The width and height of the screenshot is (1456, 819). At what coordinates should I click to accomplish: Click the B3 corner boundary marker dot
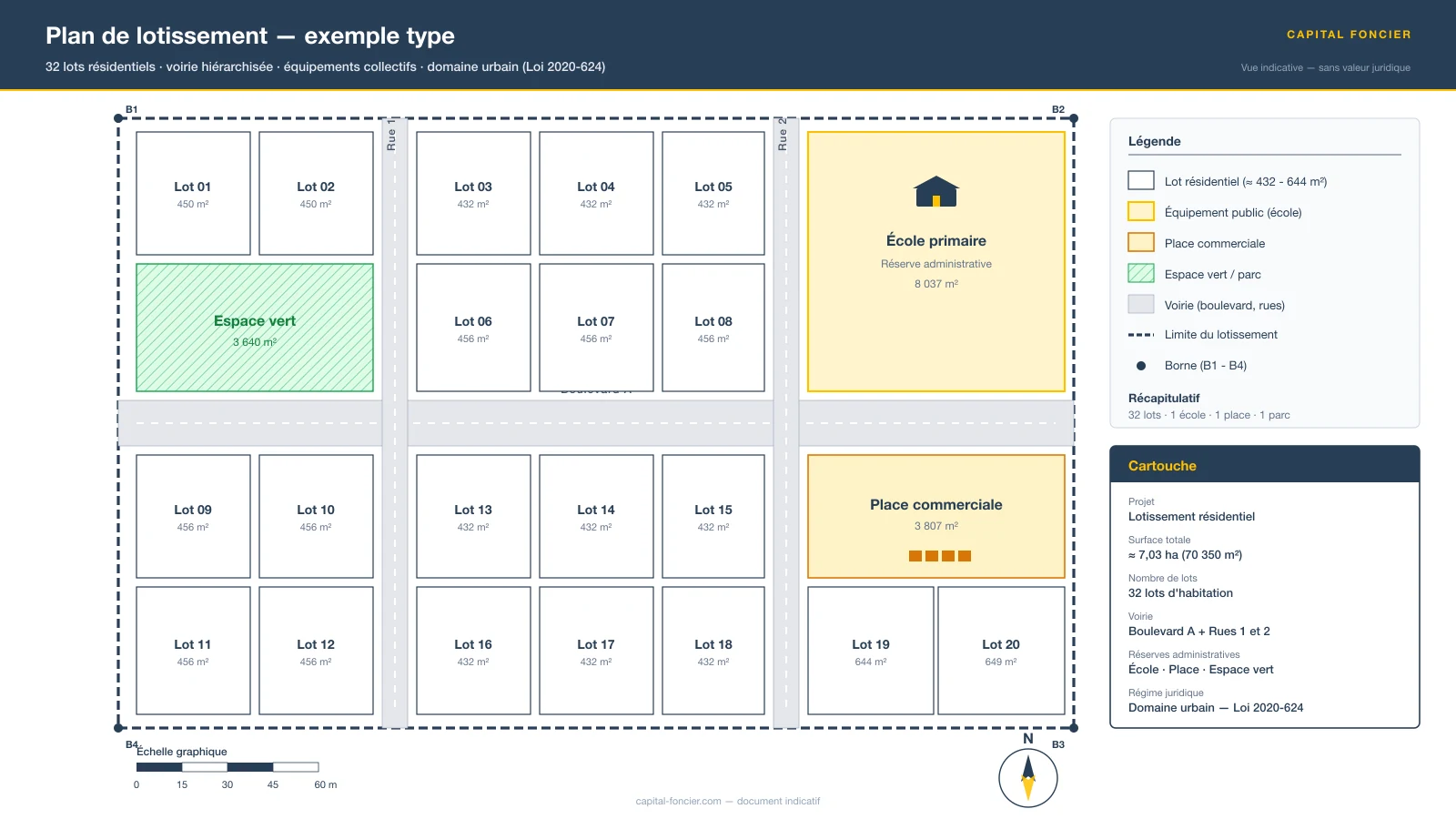1074,728
